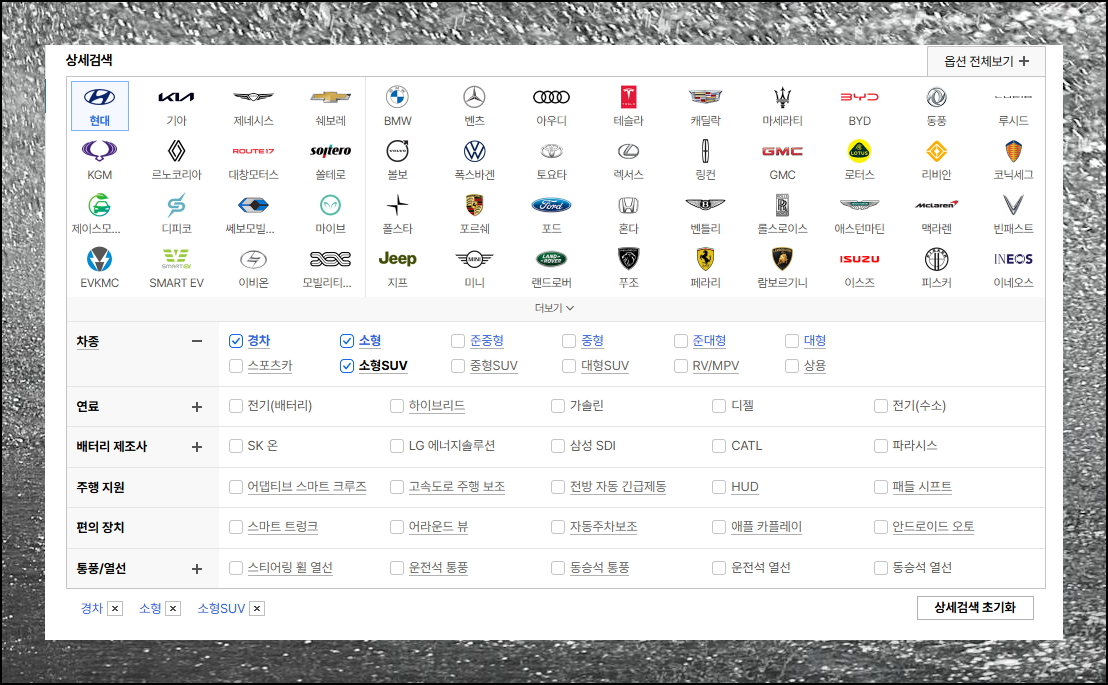Choose the Polestar (폴스타) logo
Viewport: 1108px width, 685px height.
coord(397,205)
